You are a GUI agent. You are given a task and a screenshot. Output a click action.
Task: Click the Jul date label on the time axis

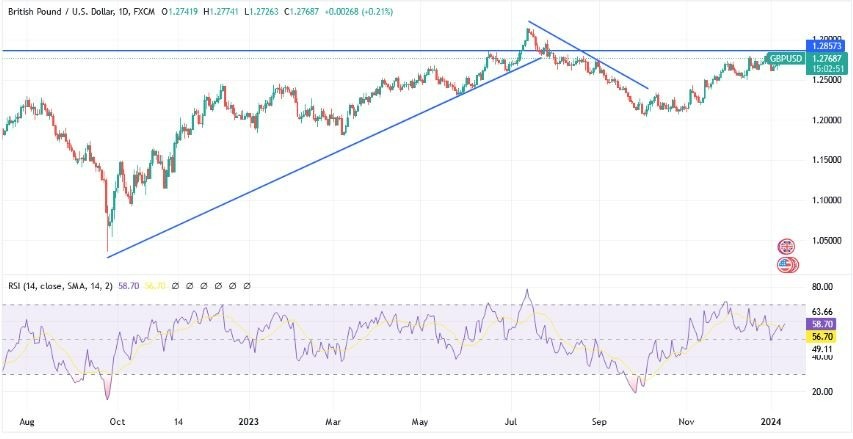point(510,422)
